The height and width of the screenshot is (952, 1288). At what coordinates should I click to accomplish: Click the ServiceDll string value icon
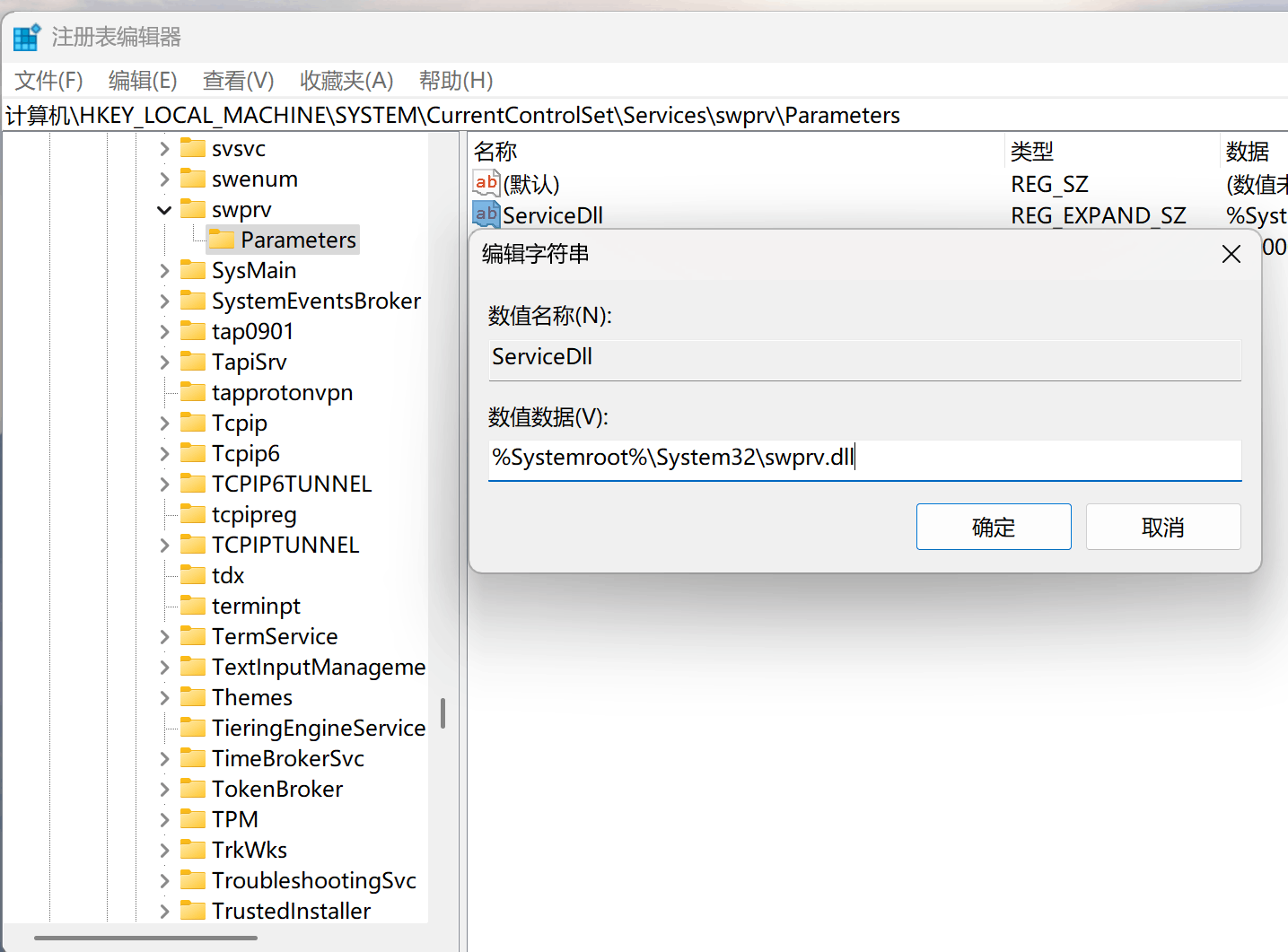click(x=486, y=214)
